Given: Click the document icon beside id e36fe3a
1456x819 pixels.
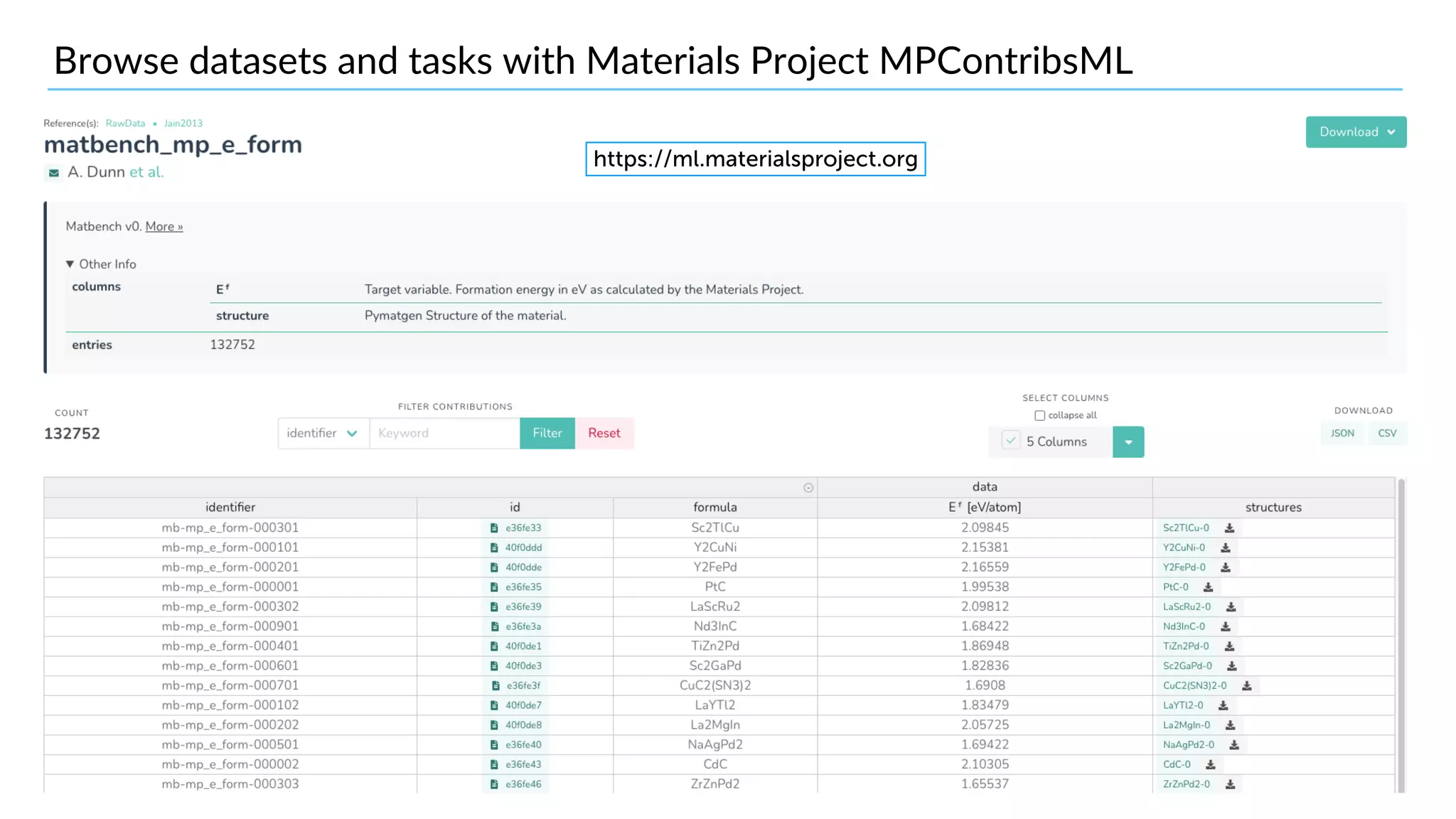Looking at the screenshot, I should (x=494, y=627).
